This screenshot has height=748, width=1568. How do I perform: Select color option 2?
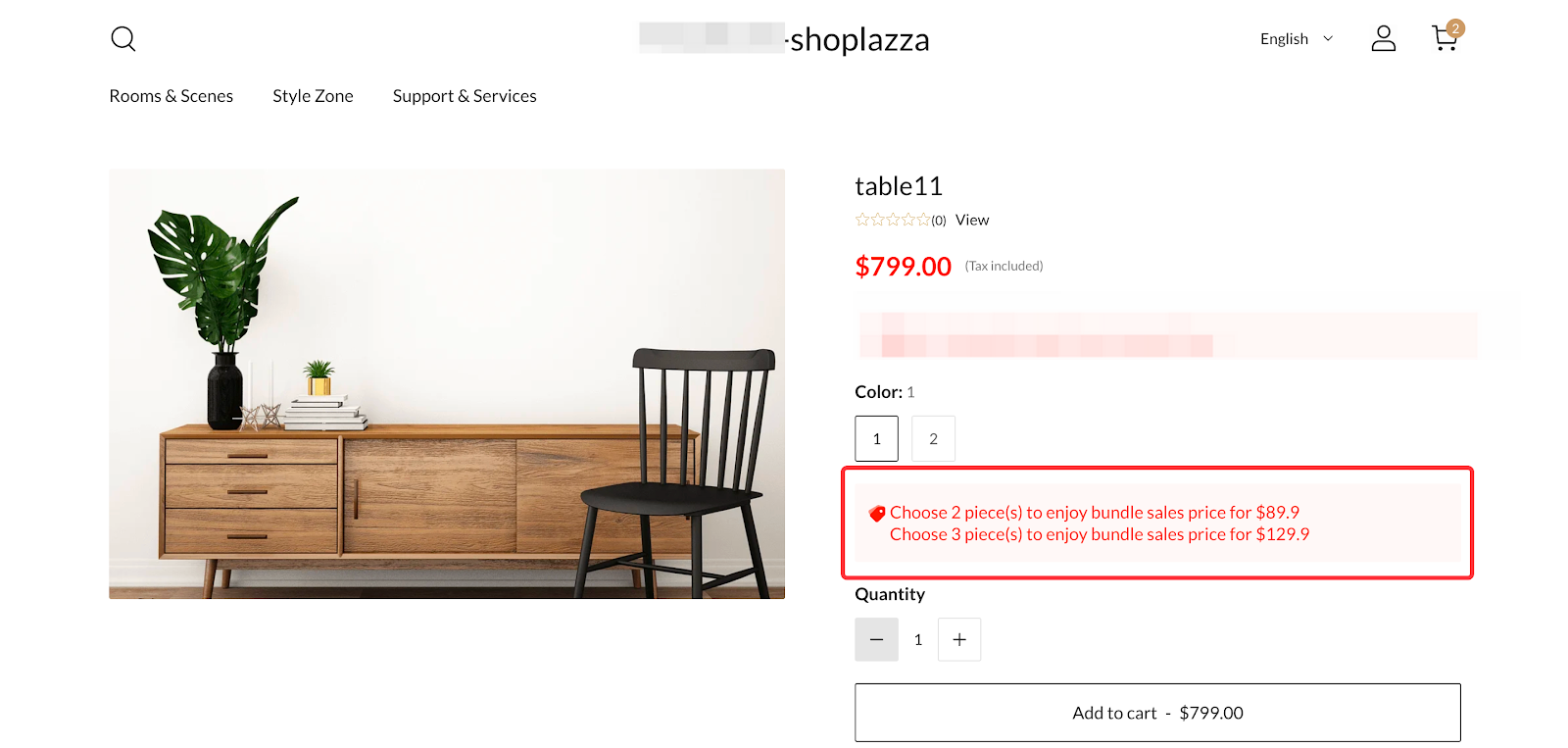point(933,439)
